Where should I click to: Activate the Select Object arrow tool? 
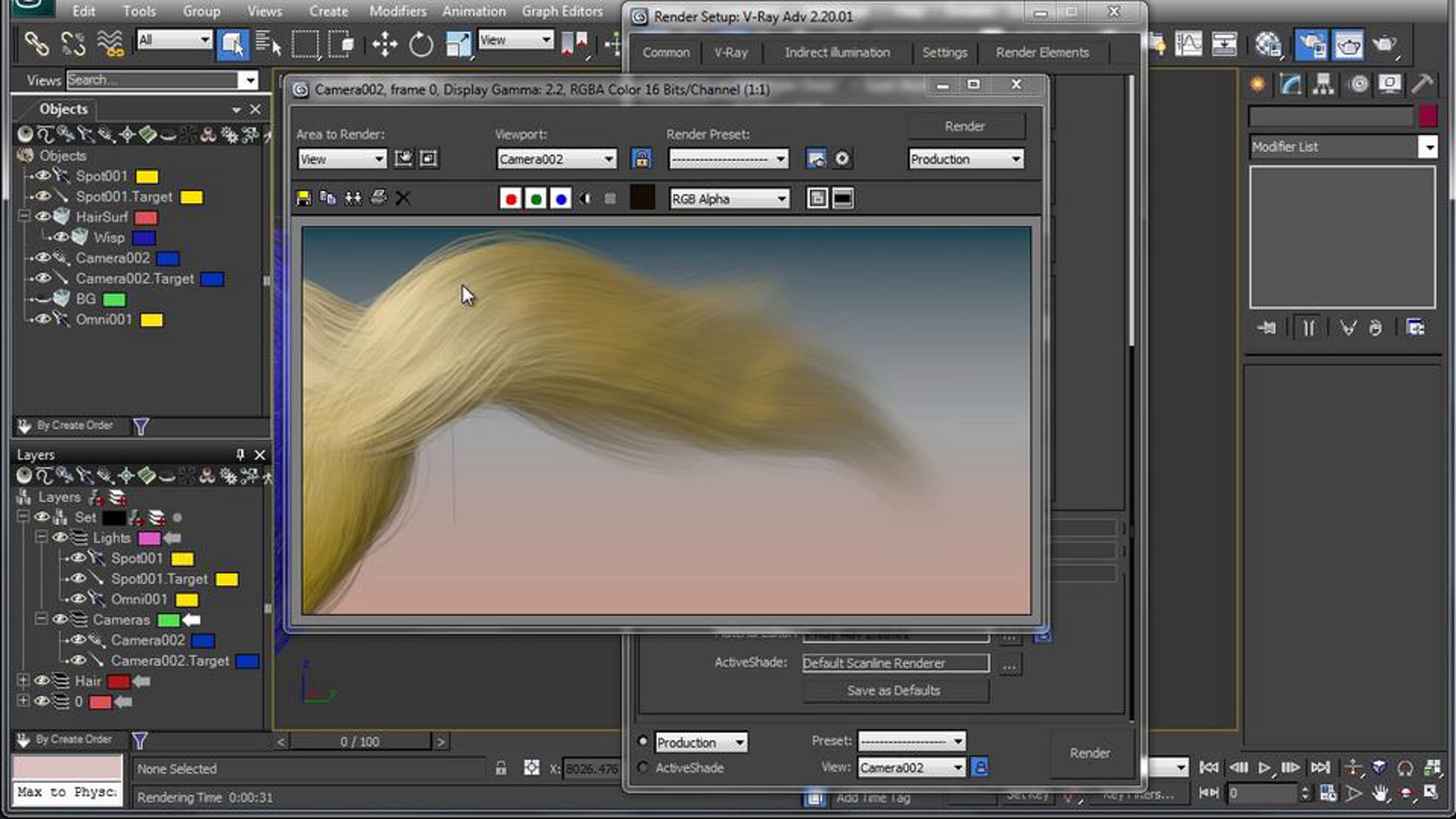[232, 44]
